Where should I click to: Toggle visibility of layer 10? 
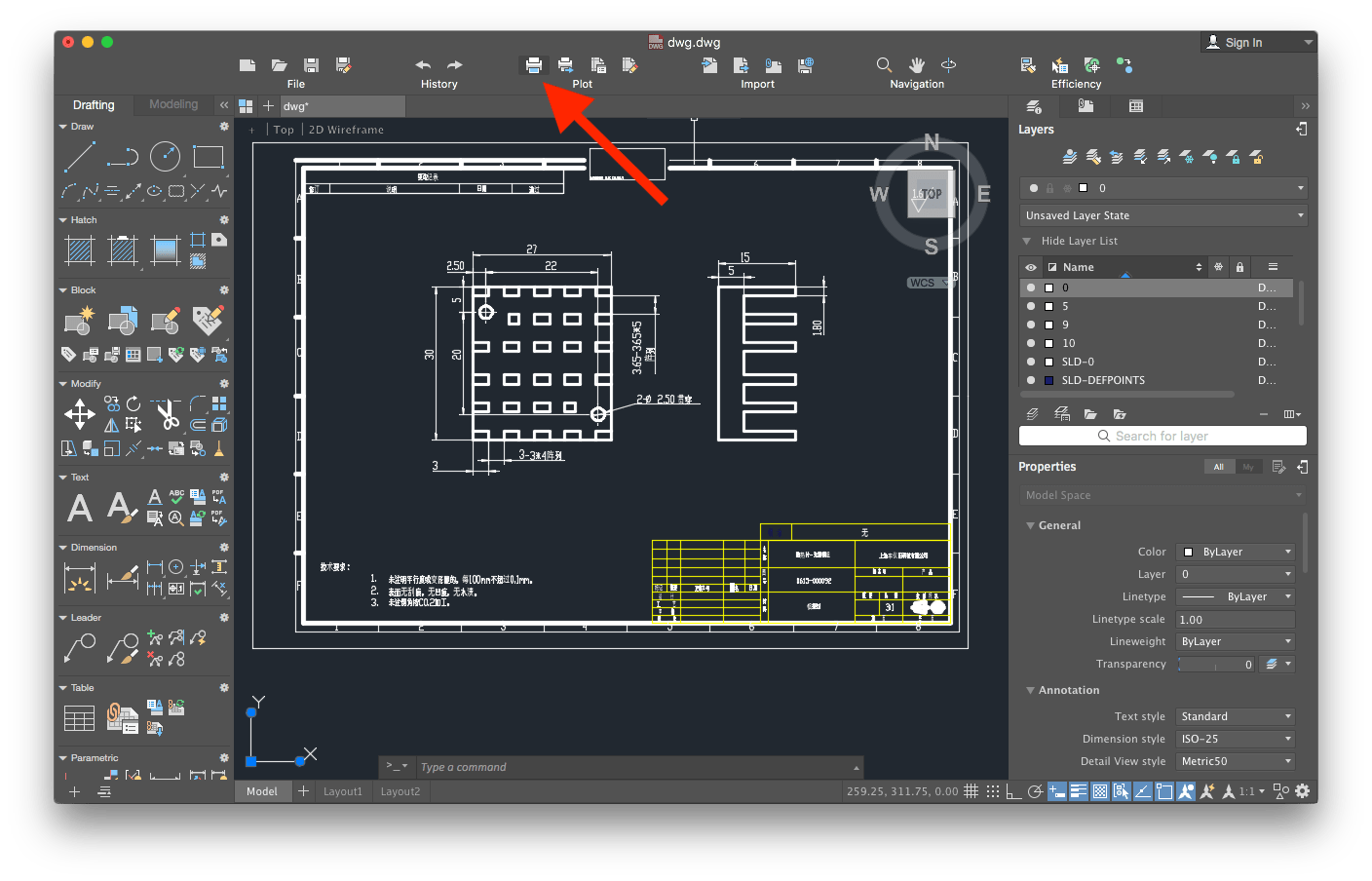coord(1031,343)
